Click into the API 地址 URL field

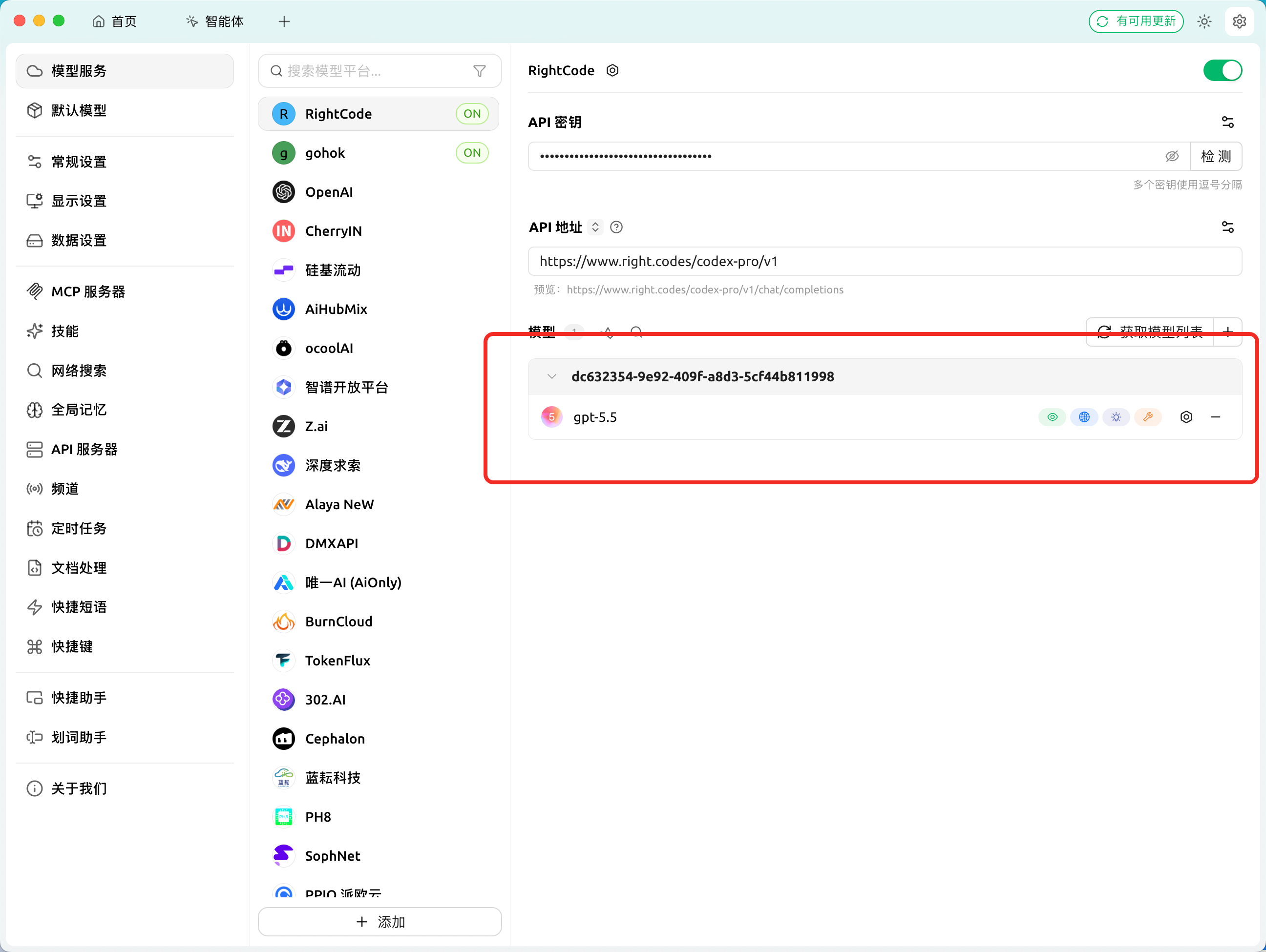[x=885, y=262]
